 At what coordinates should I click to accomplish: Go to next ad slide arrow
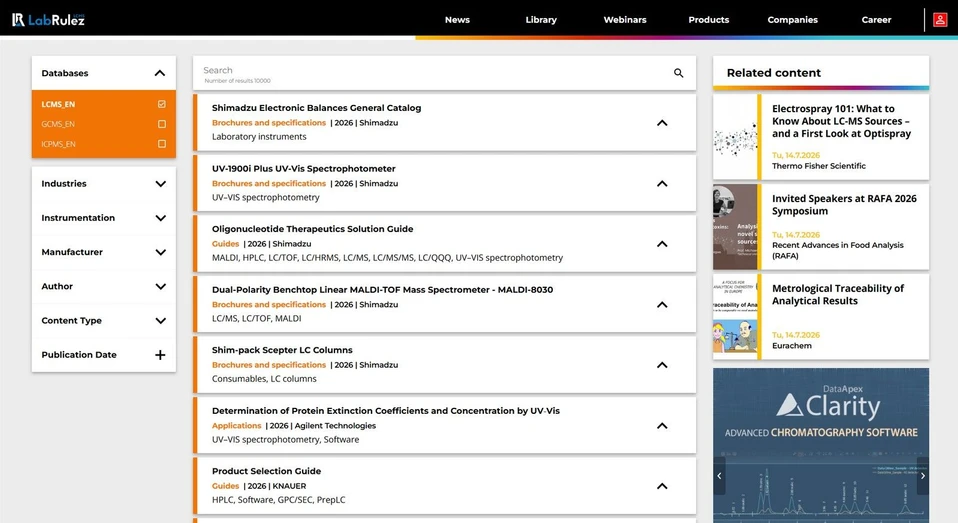923,476
